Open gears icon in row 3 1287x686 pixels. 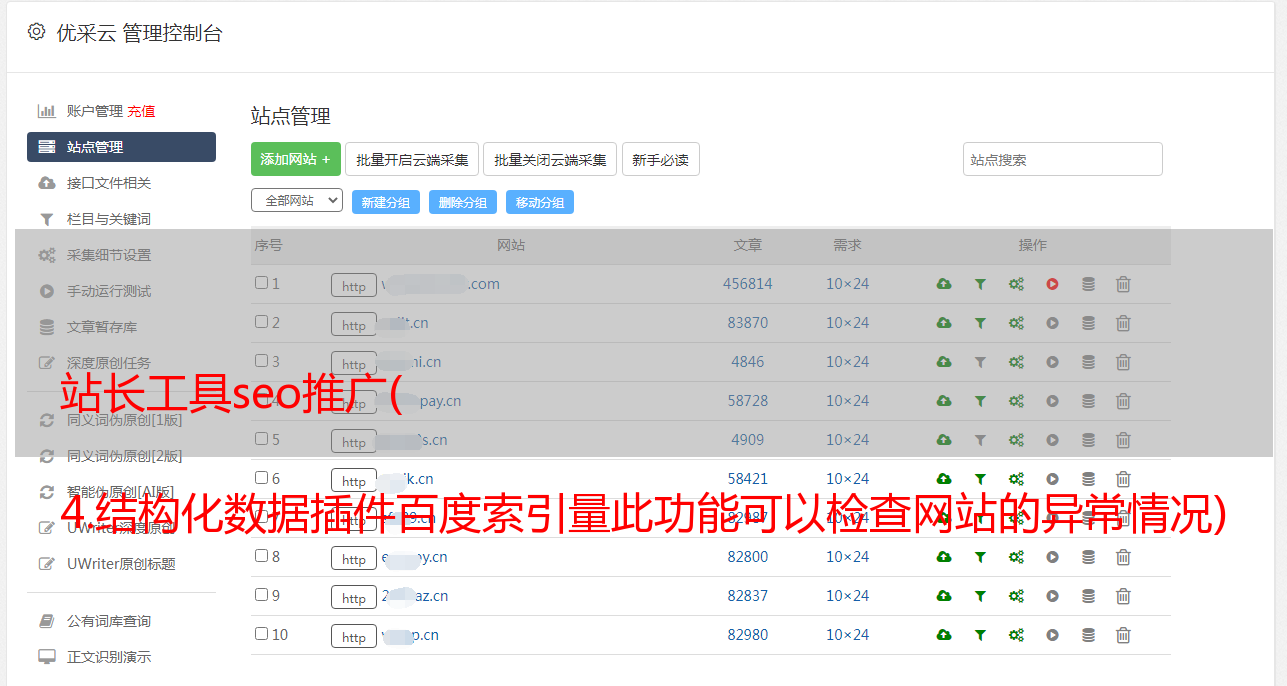click(x=1016, y=362)
